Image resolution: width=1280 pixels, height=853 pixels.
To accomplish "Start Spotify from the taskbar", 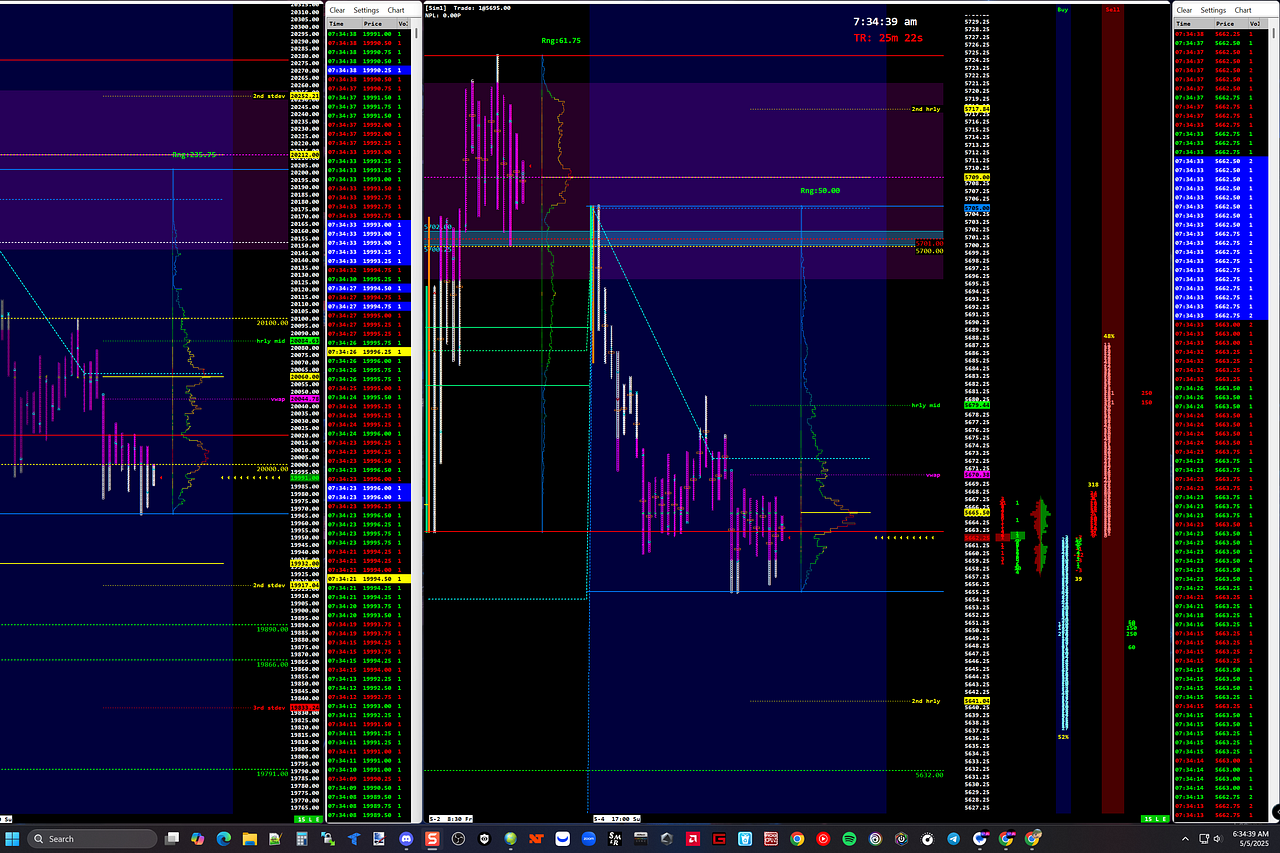I will pyautogui.click(x=849, y=840).
